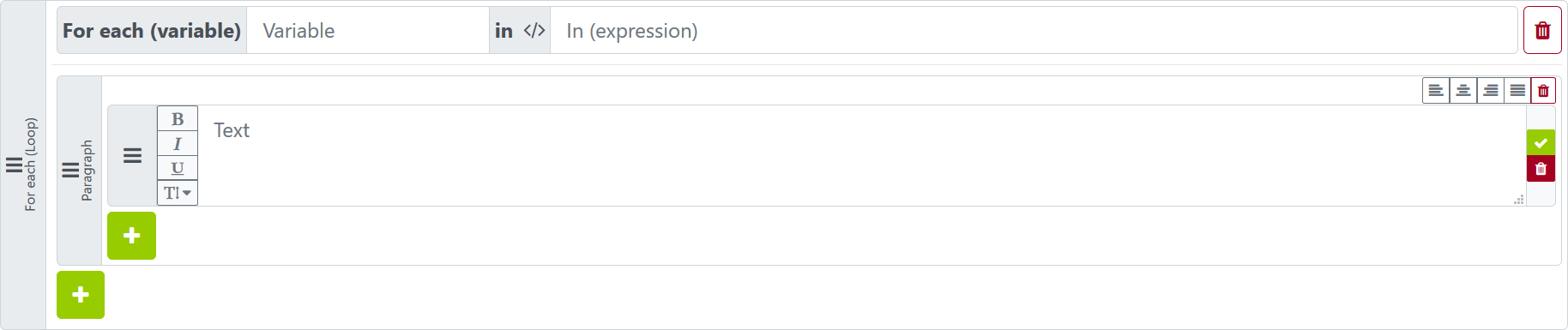This screenshot has width=1568, height=330.
Task: Align paragraph text right
Action: tap(1491, 90)
